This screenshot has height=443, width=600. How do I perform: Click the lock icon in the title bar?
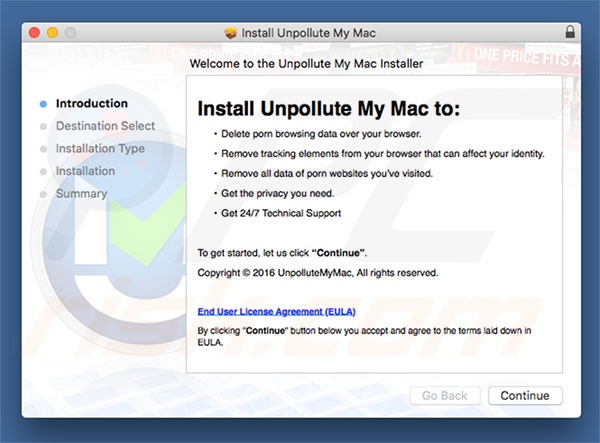[570, 32]
